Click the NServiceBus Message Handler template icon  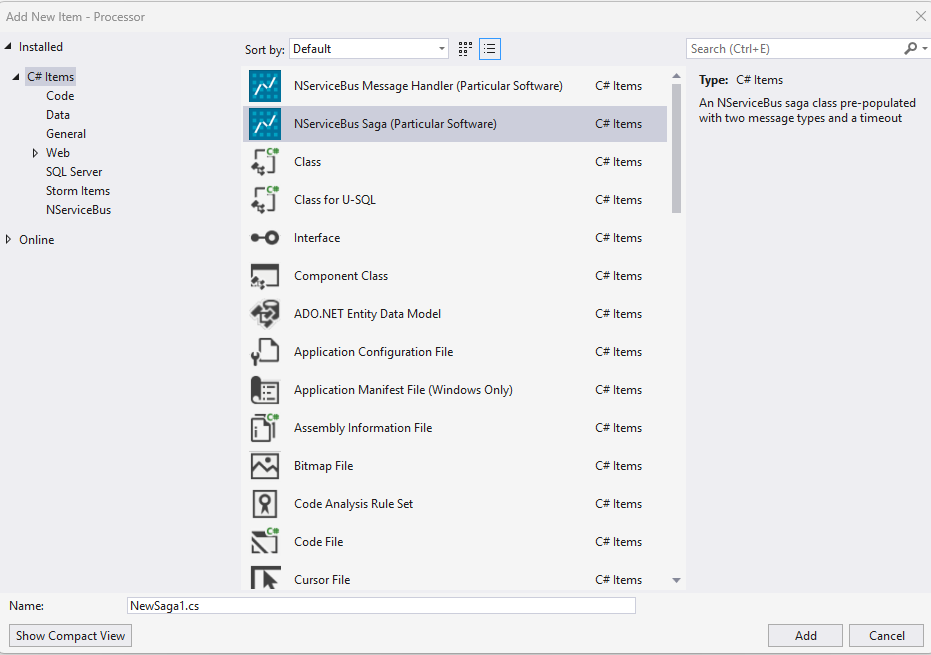pos(265,86)
